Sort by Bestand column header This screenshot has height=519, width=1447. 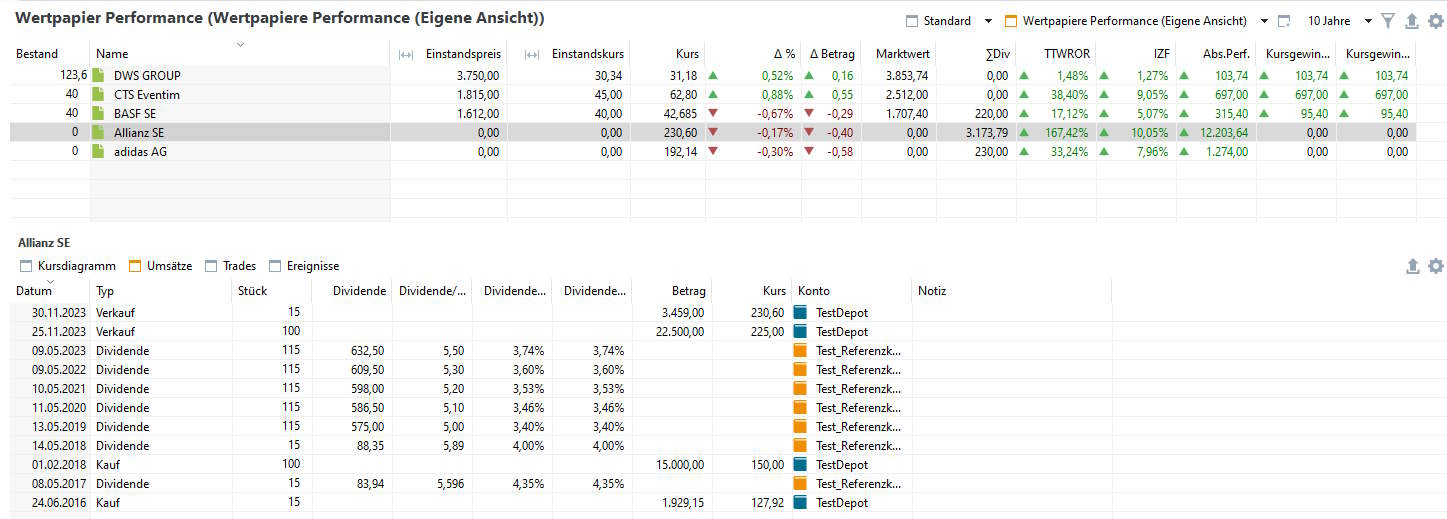[37, 54]
